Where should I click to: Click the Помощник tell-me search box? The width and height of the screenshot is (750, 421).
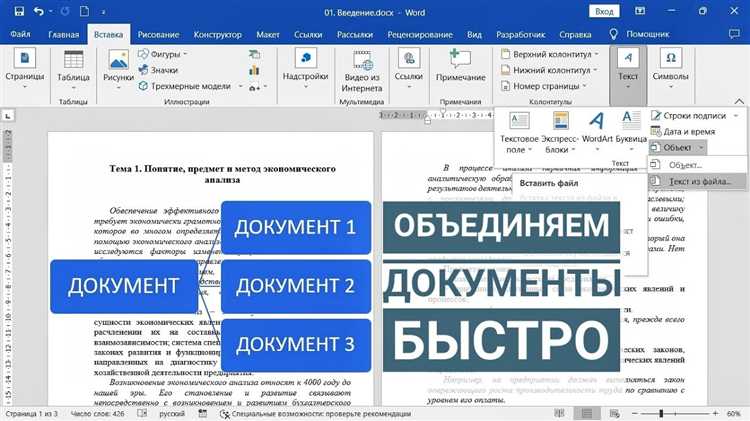(x=640, y=34)
